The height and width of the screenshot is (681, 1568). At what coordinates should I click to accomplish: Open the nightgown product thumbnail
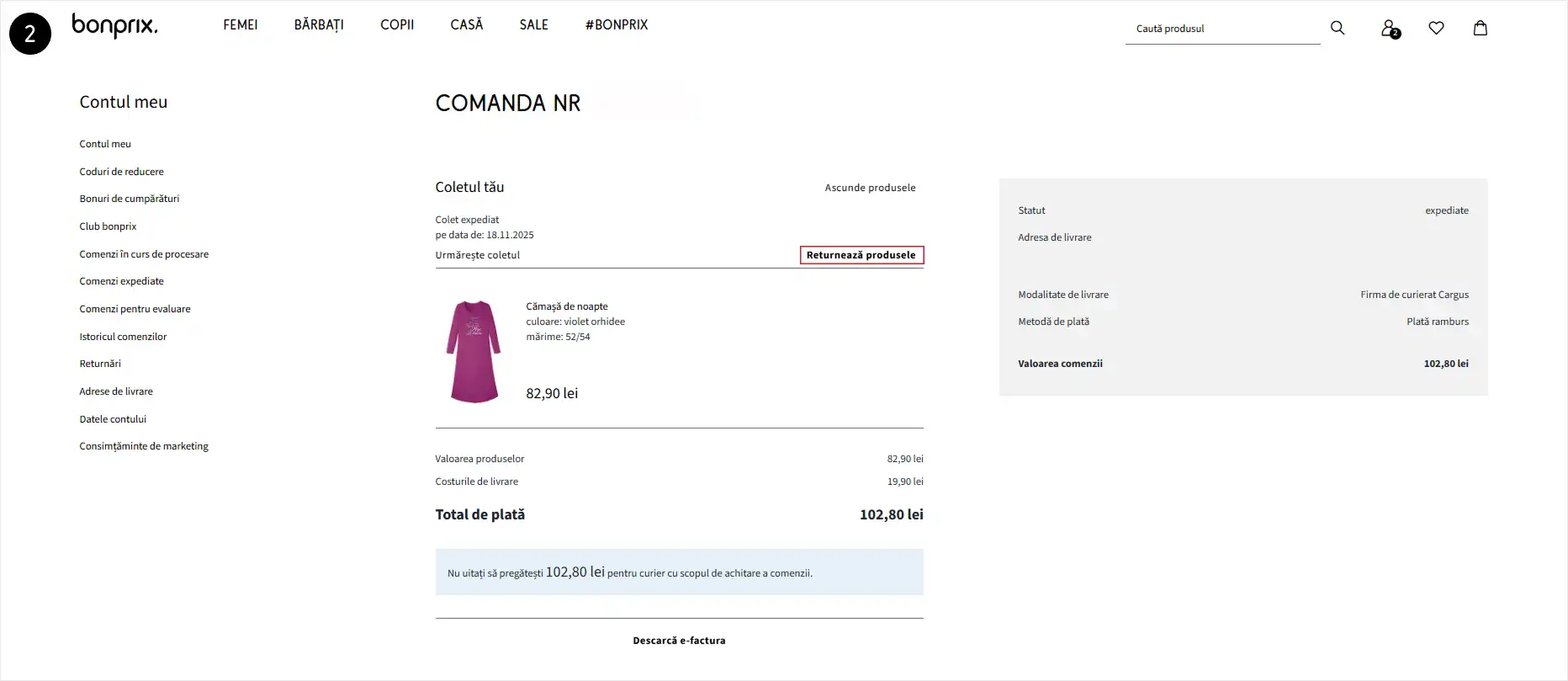point(474,352)
